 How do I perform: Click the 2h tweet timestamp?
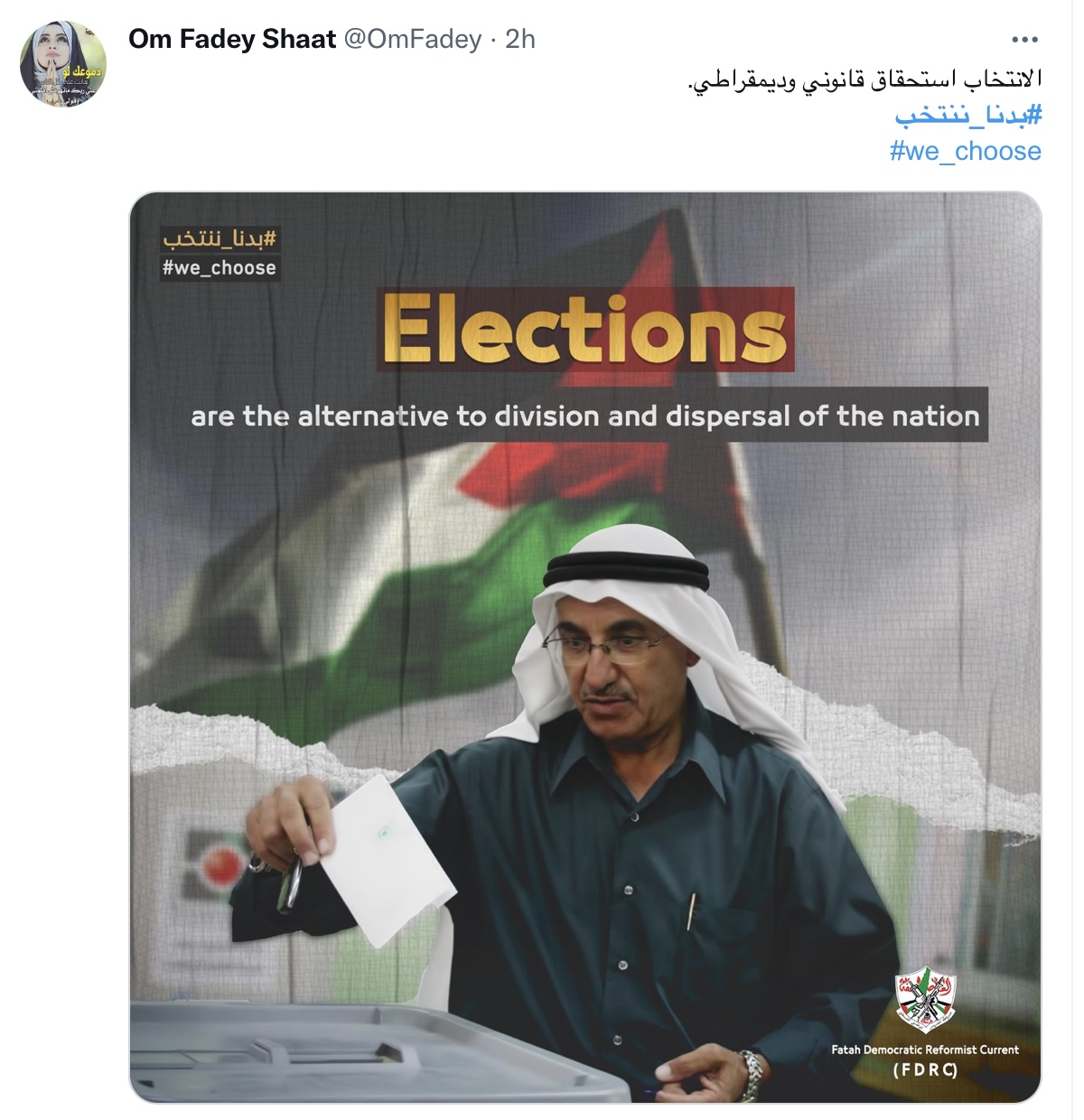520,39
